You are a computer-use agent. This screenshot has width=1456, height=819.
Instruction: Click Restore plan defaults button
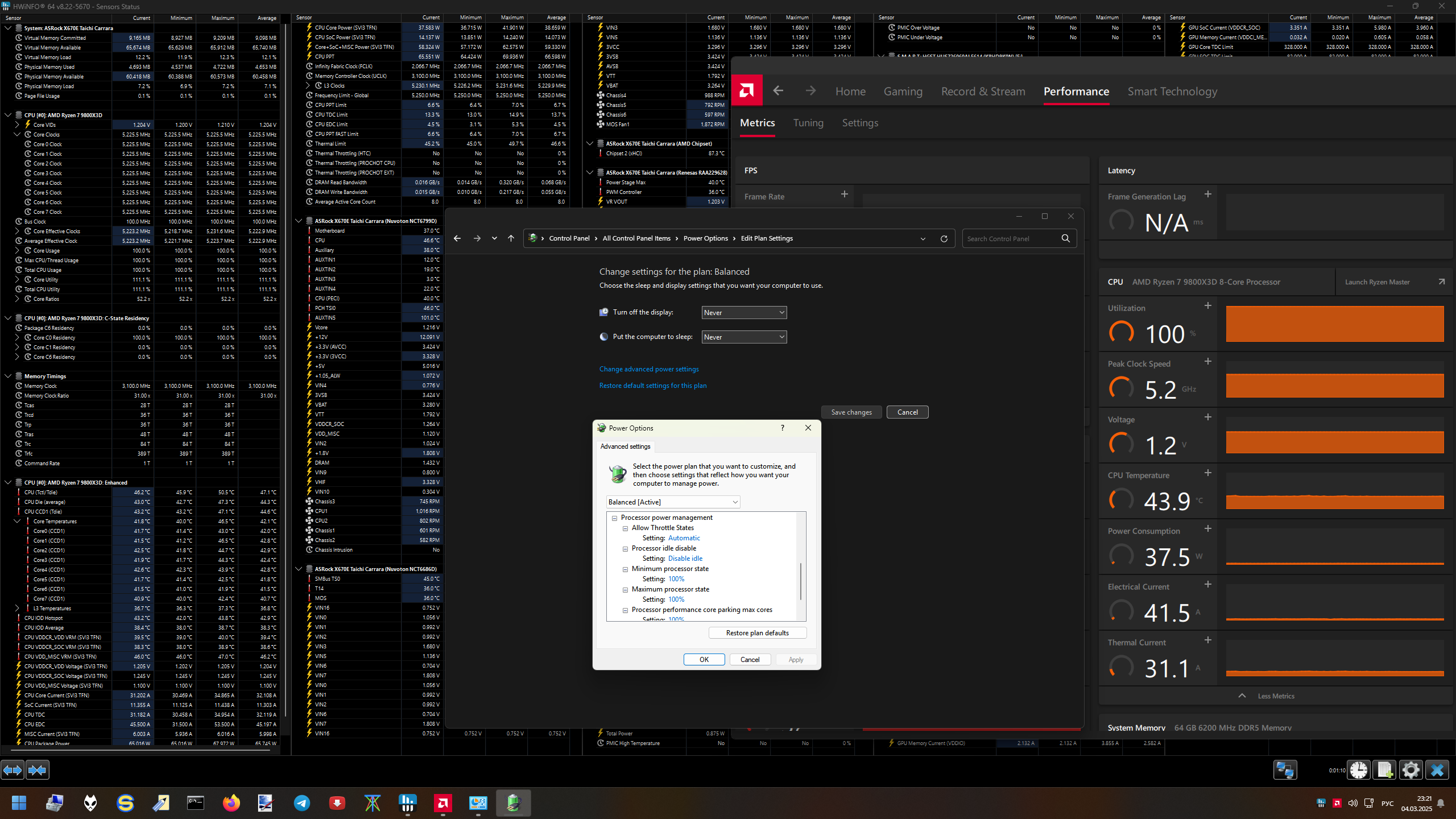(x=757, y=633)
